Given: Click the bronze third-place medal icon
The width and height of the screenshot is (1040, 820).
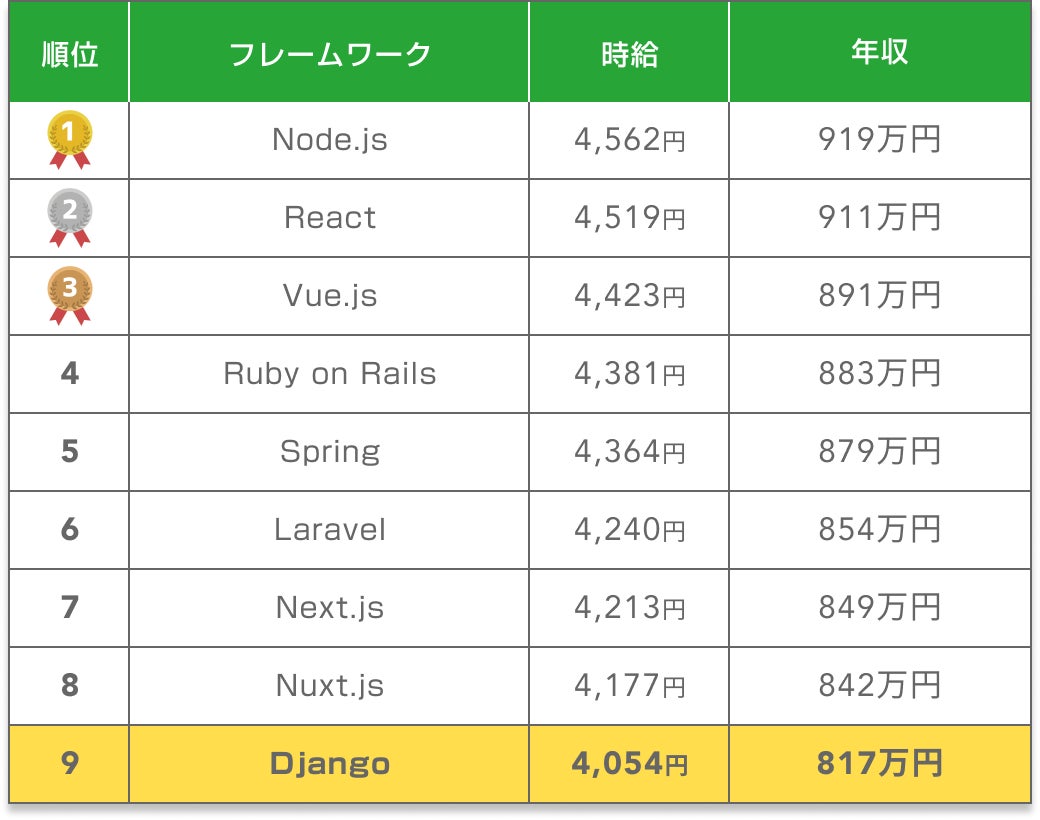Looking at the screenshot, I should pos(70,295).
